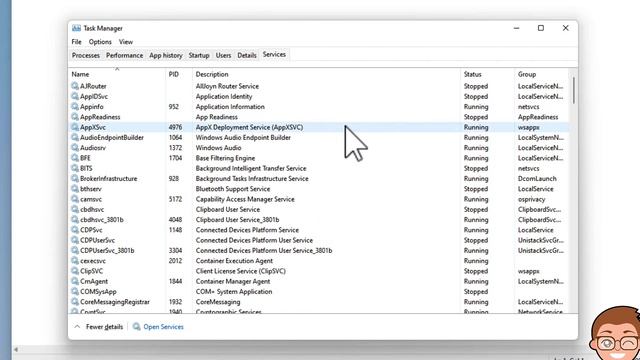
Task: Click the COMSysApp service gear icon
Action: tap(75, 291)
